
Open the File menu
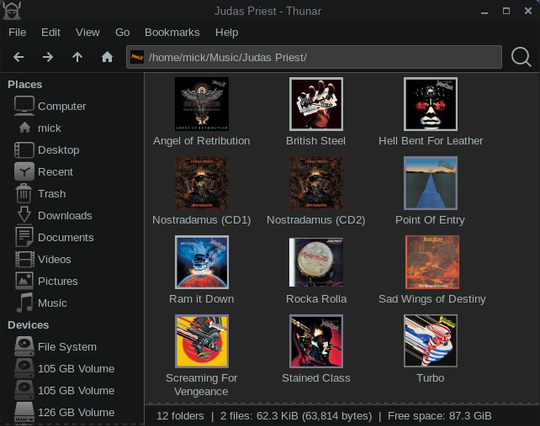pyautogui.click(x=17, y=32)
